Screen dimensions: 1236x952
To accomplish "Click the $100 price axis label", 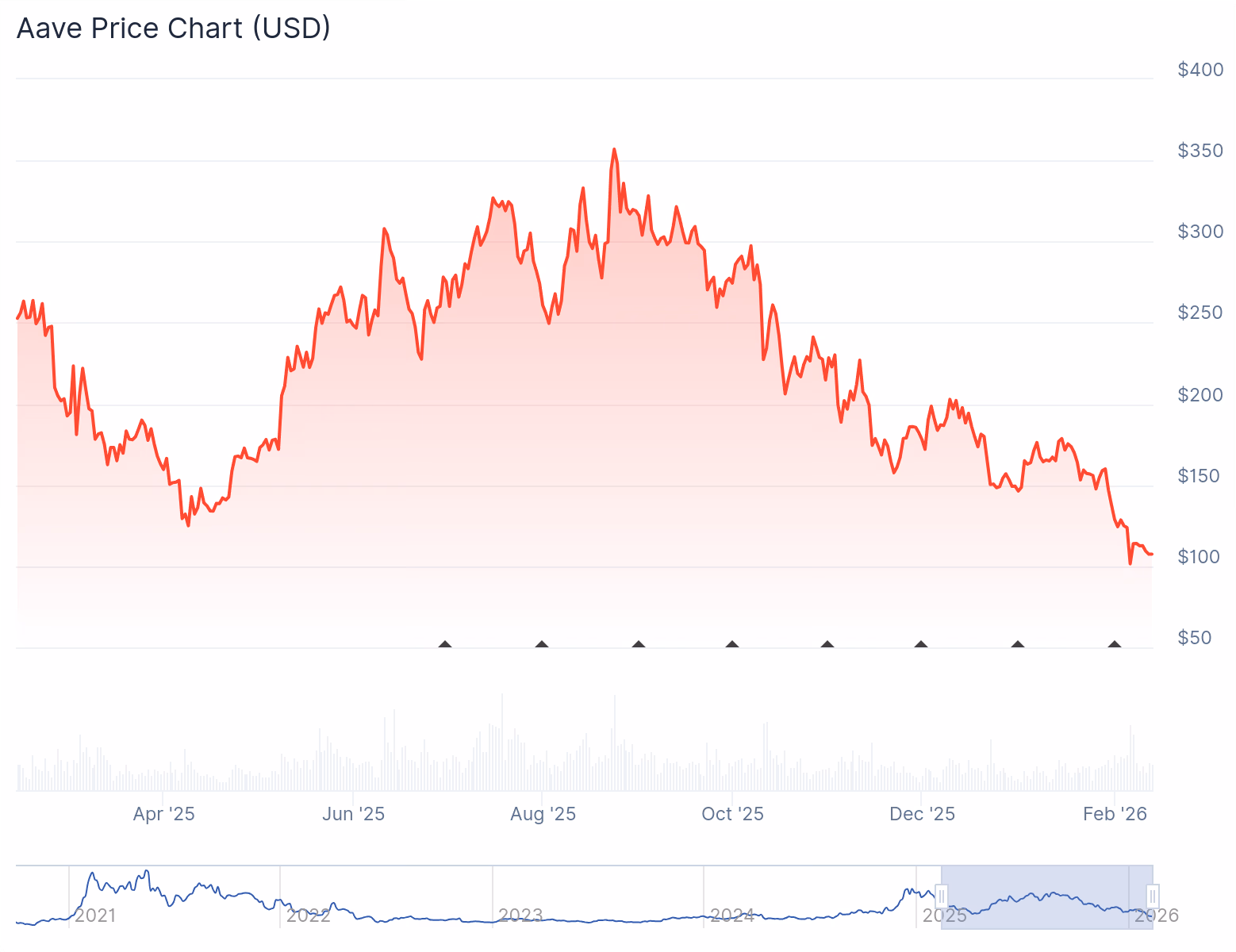I will (1198, 556).
